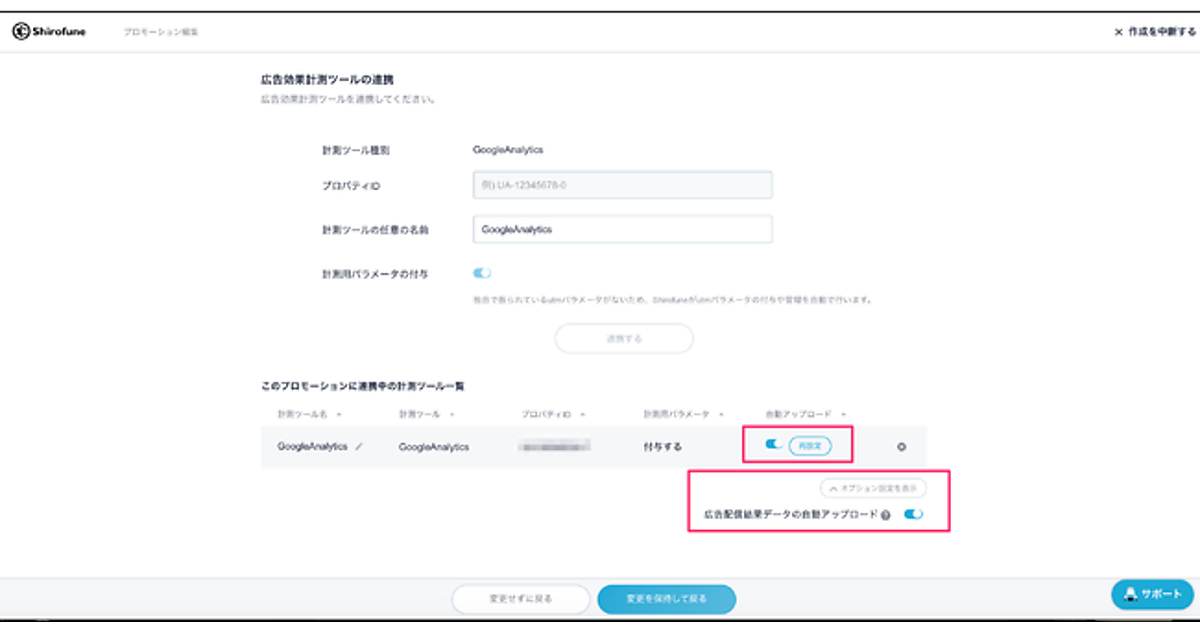The image size is (1200, 630).
Task: Click the remove icon at the end of the GoogleAnalytics row
Action: (901, 447)
